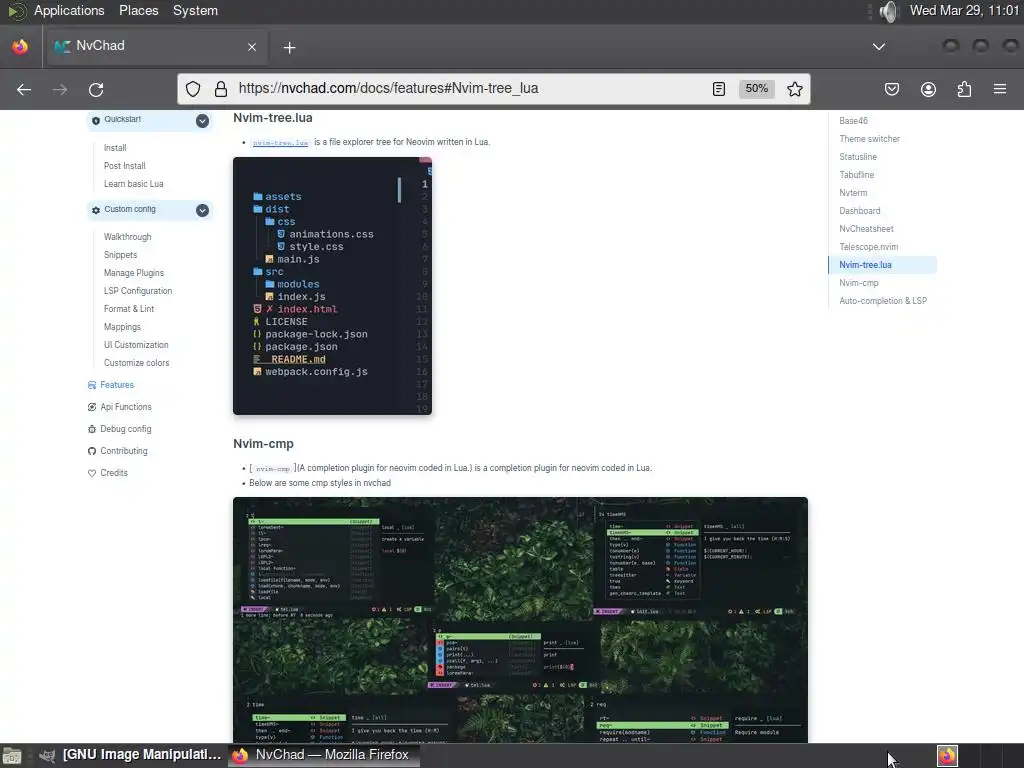1024x768 pixels.
Task: Open Custom config sidebar heading
Action: [129, 210]
